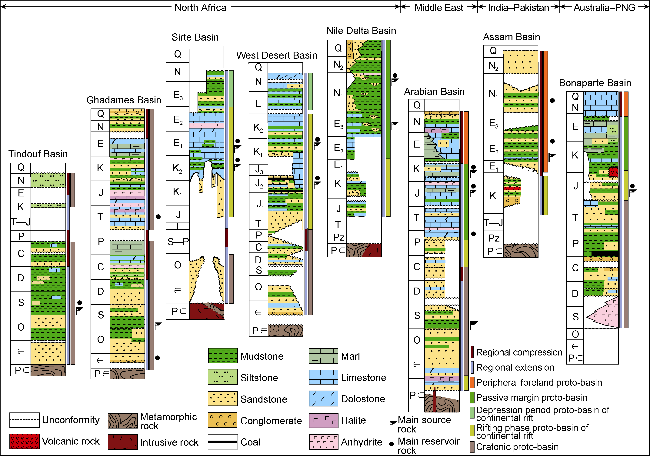Select the Dolostone legend pattern box
650x457 pixels.
pos(326,397)
